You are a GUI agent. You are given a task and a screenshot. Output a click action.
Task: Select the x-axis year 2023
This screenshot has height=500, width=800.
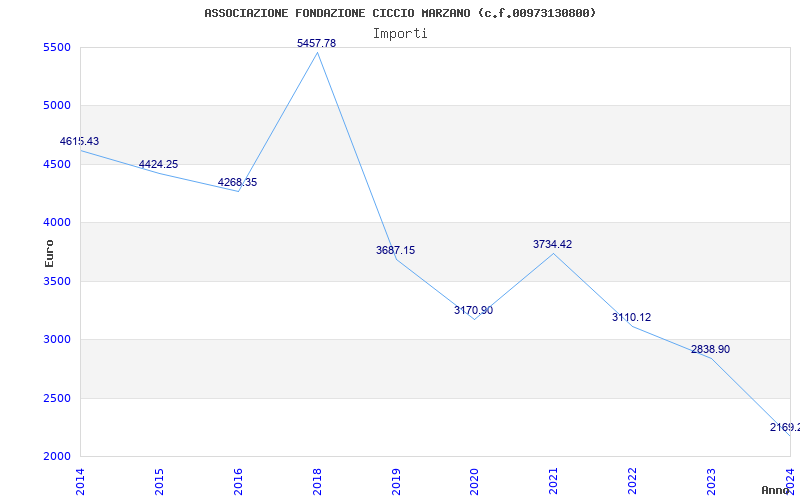point(712,482)
